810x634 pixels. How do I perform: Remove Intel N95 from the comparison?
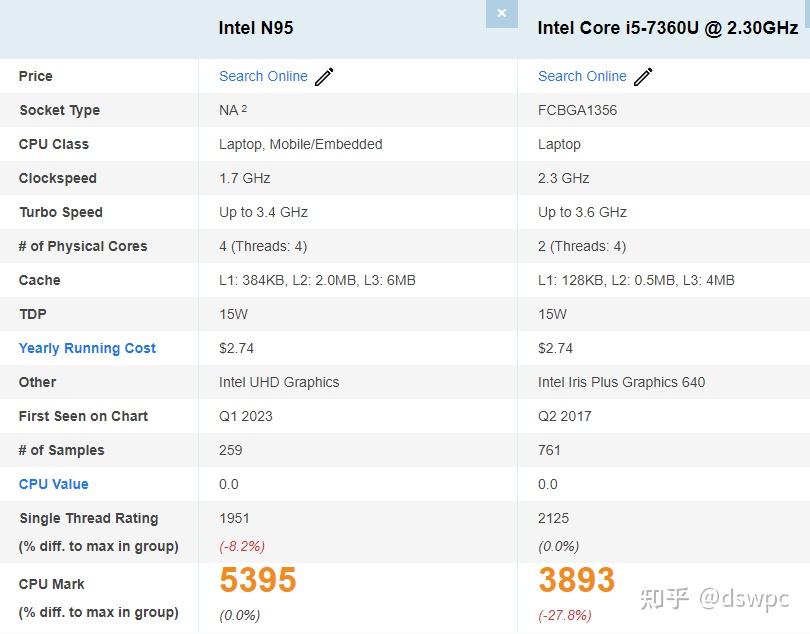pos(501,13)
